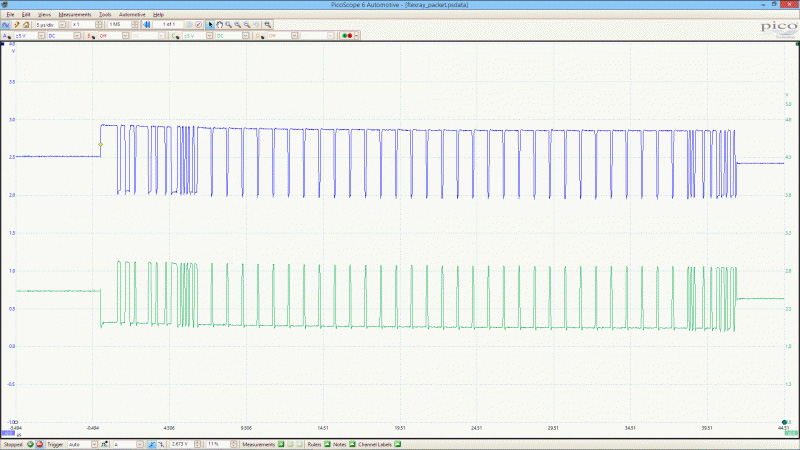Click the home startup settings icon
Image resolution: width=800 pixels, height=450 pixels.
click(x=28, y=24)
